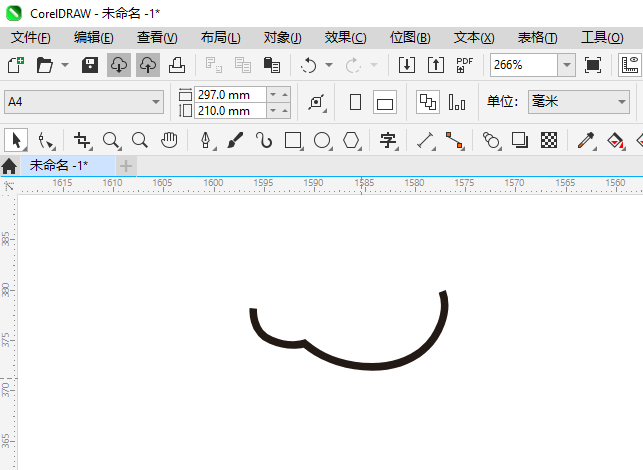Select the Shape edit tool
Image resolution: width=643 pixels, height=470 pixels.
pyautogui.click(x=46, y=140)
